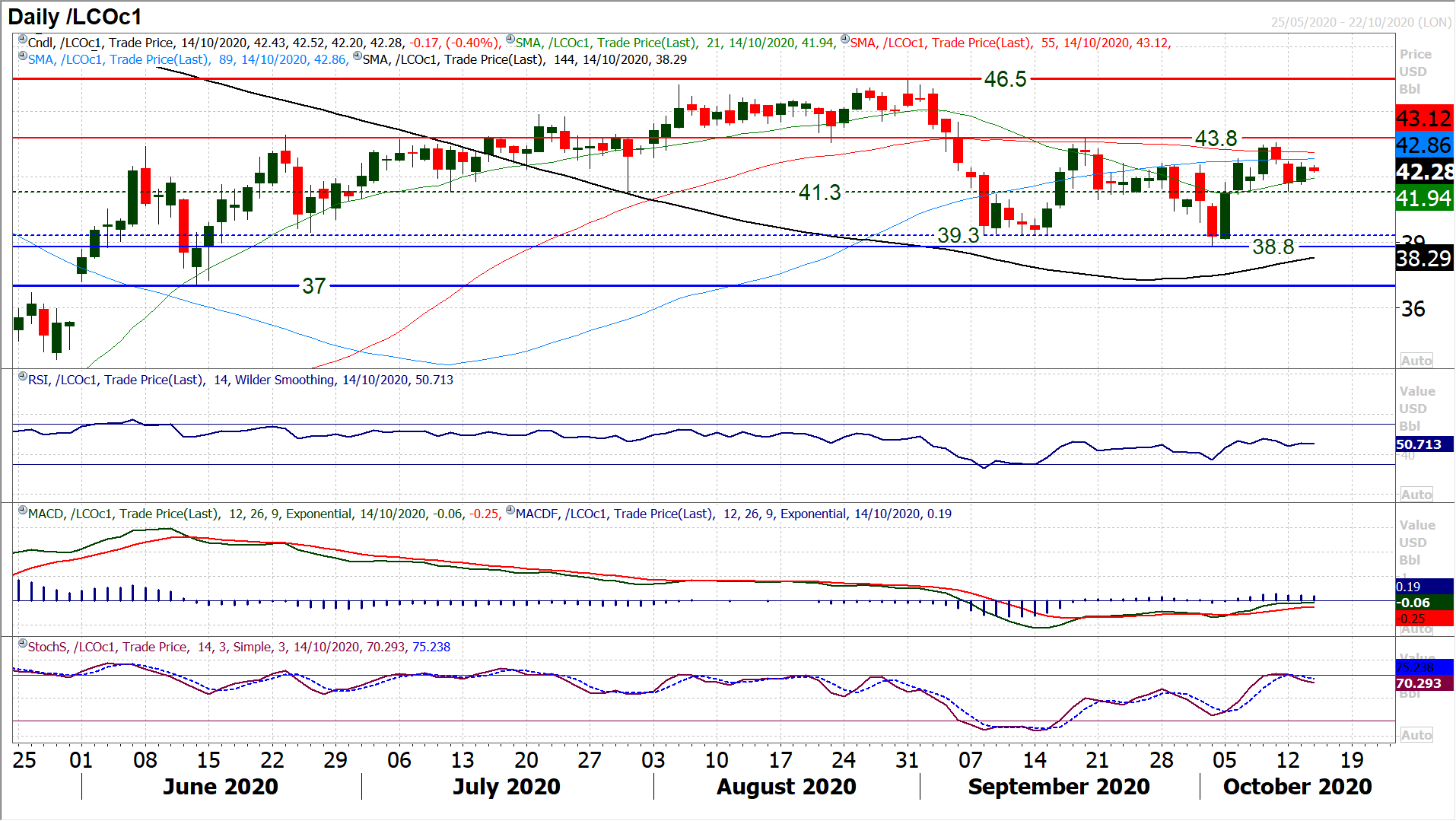The height and width of the screenshot is (821, 1456).
Task: Select the blue SMA 89 legend text
Action: coord(189,59)
